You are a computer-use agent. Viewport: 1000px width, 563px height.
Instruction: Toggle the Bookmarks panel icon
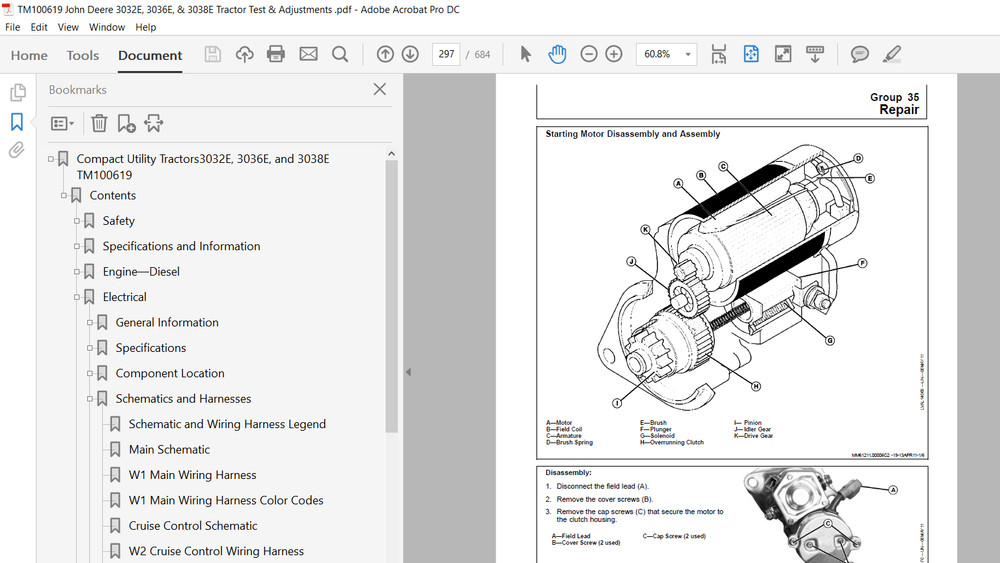pyautogui.click(x=17, y=121)
